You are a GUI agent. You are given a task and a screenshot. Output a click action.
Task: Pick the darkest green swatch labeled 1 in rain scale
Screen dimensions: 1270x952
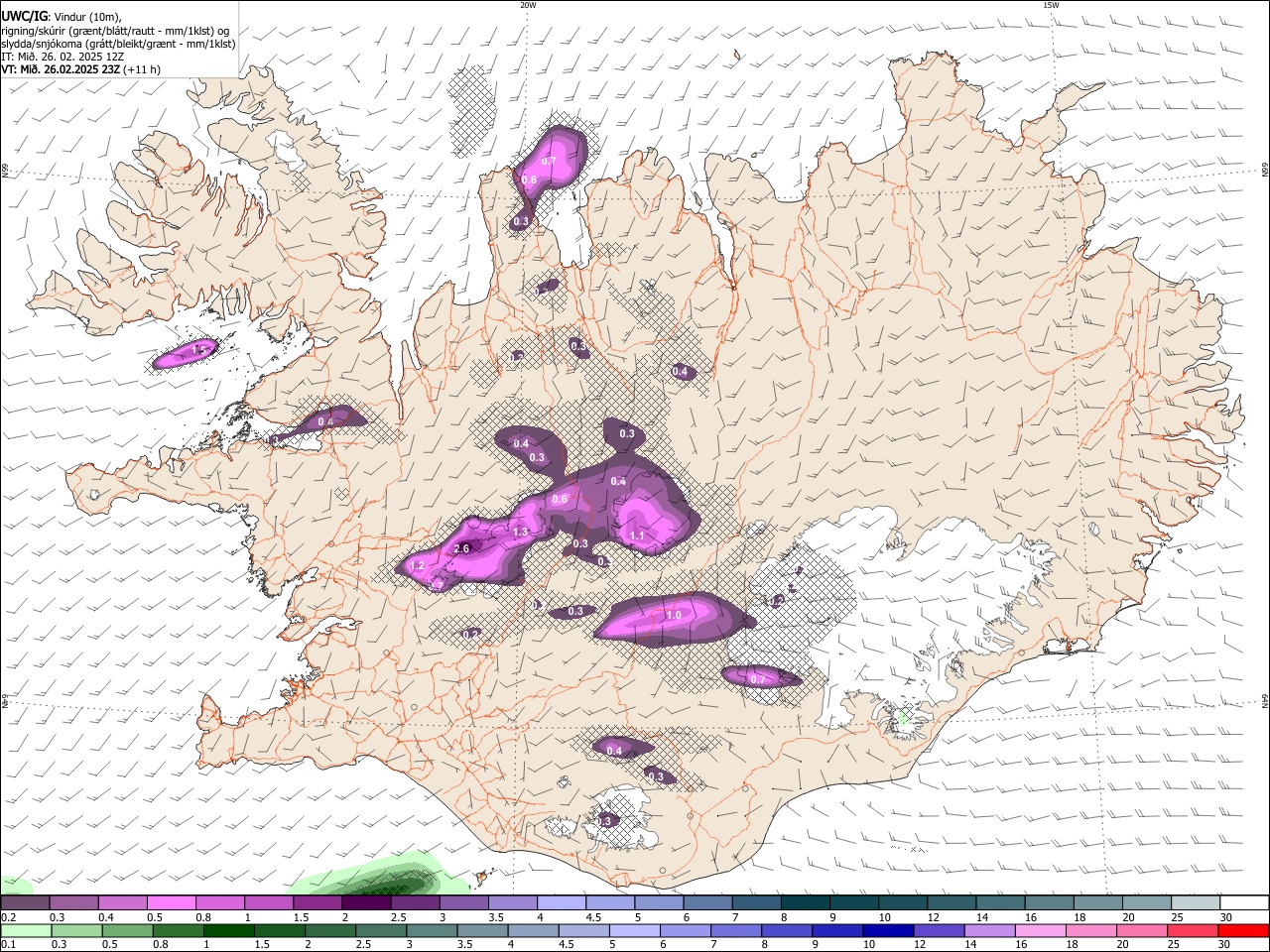click(229, 930)
